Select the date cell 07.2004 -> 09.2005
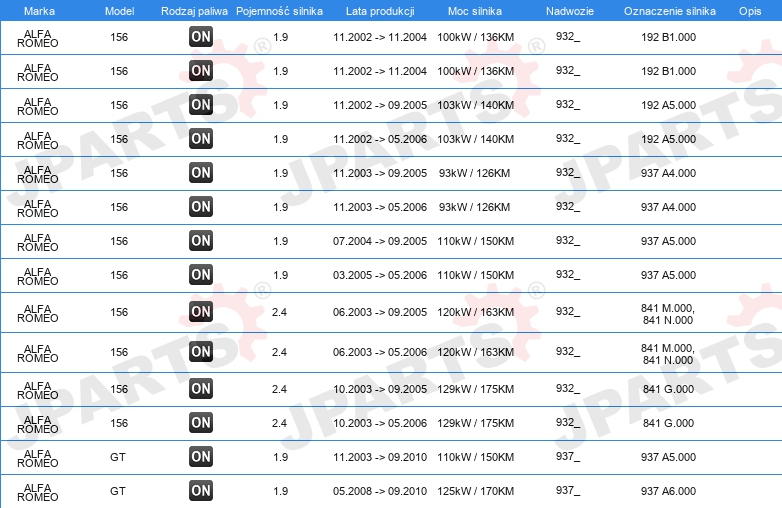Viewport: 782px width, 508px height. point(380,241)
